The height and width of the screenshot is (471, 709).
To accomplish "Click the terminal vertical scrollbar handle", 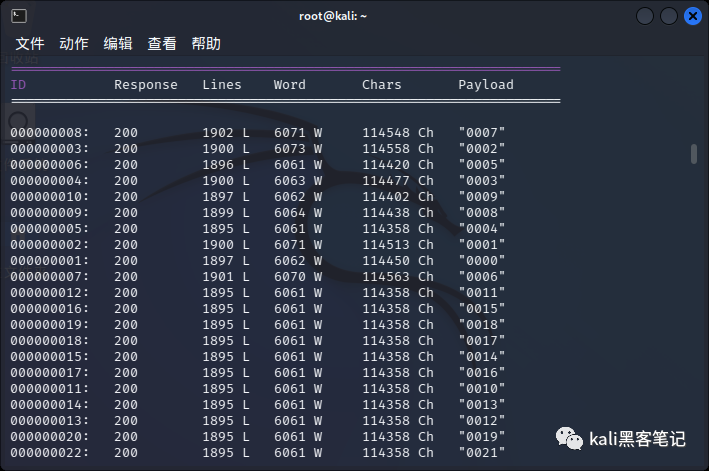I will [x=694, y=154].
